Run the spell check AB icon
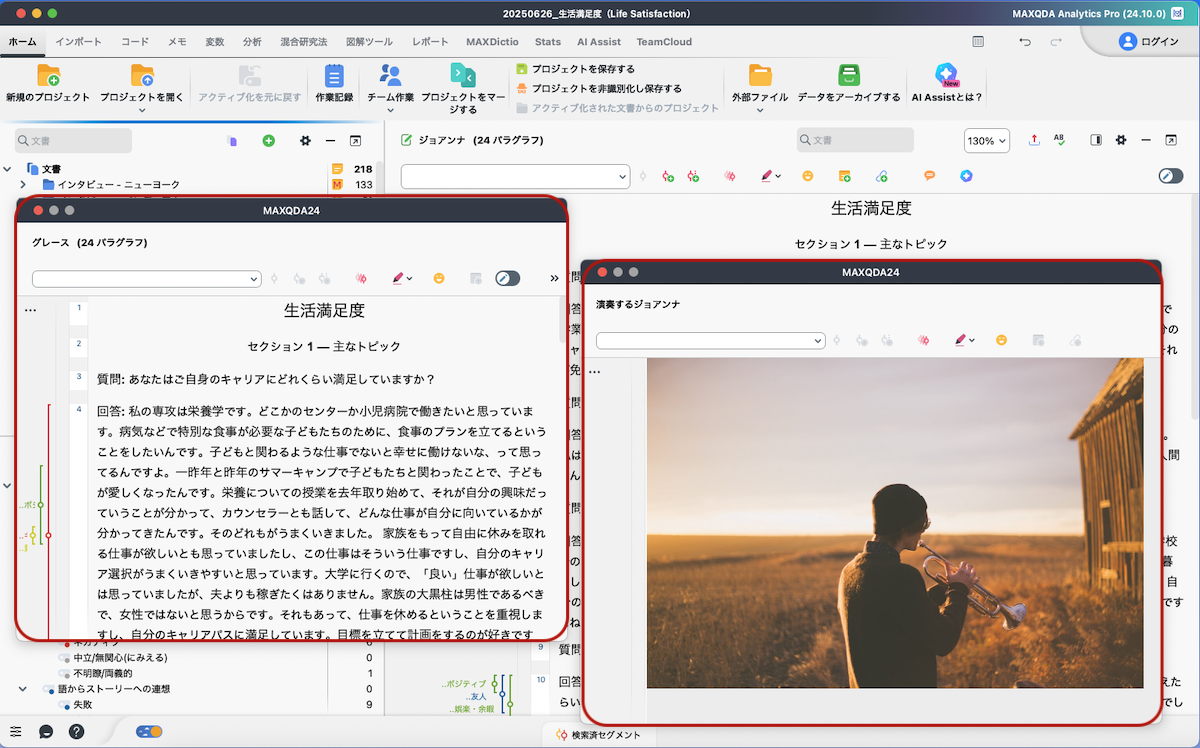Viewport: 1200px width, 748px height. tap(1059, 140)
